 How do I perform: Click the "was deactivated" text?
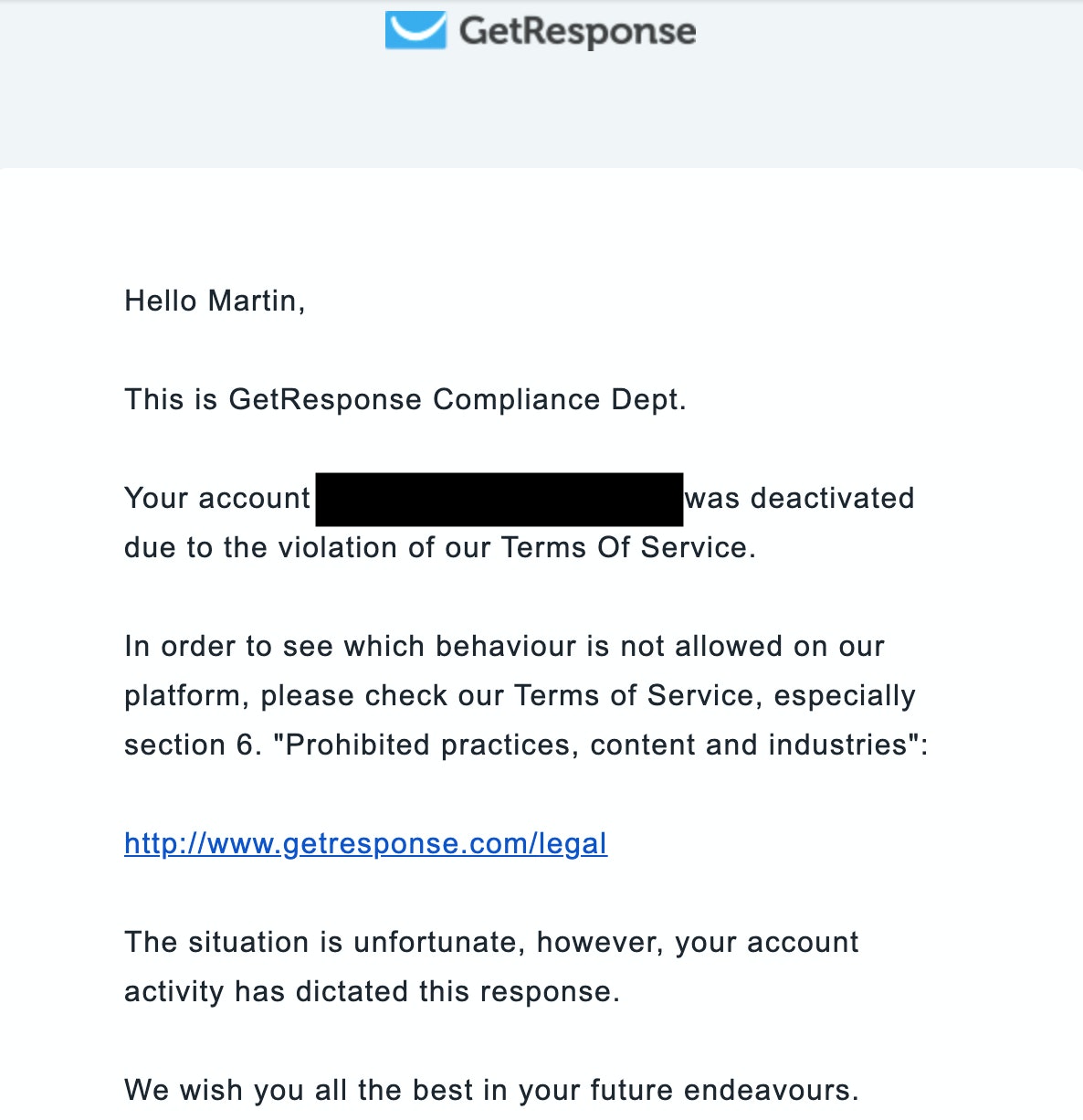pos(799,499)
